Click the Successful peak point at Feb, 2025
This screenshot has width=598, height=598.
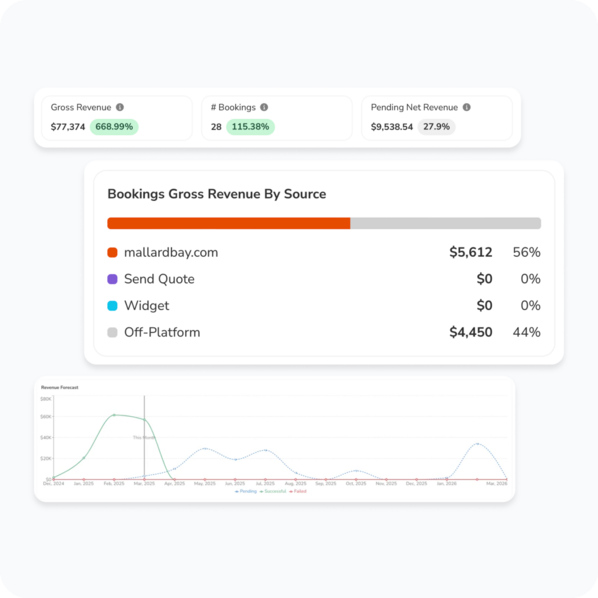tap(114, 415)
